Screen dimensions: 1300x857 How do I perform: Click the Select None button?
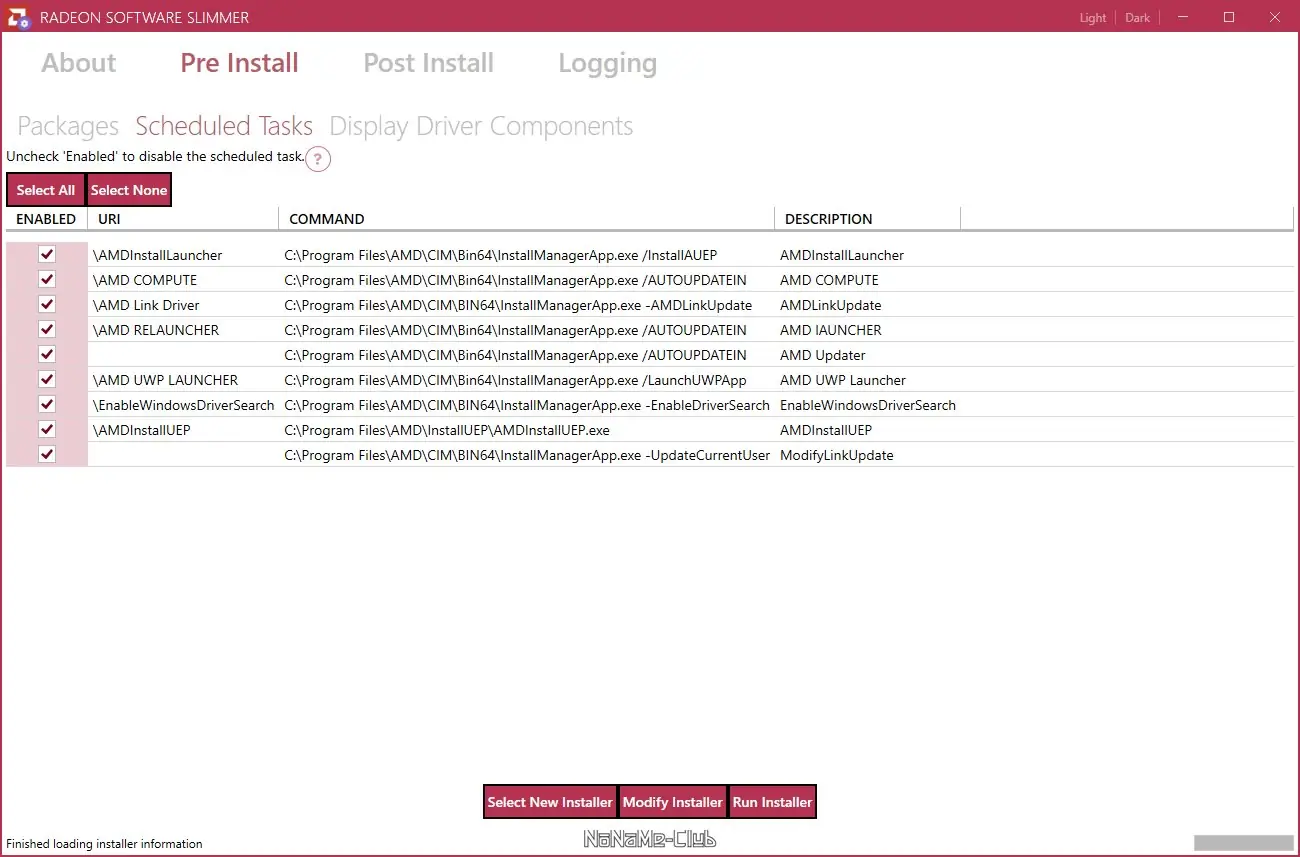point(129,190)
